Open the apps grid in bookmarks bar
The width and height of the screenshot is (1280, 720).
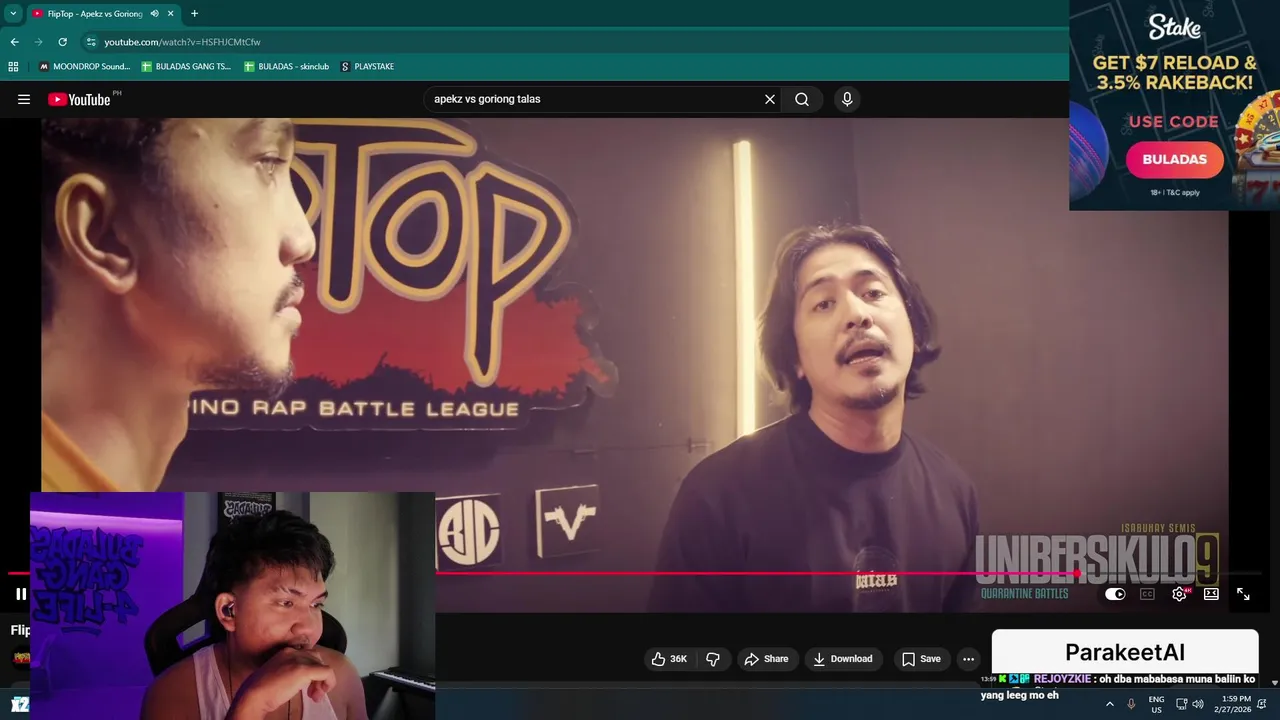point(13,67)
